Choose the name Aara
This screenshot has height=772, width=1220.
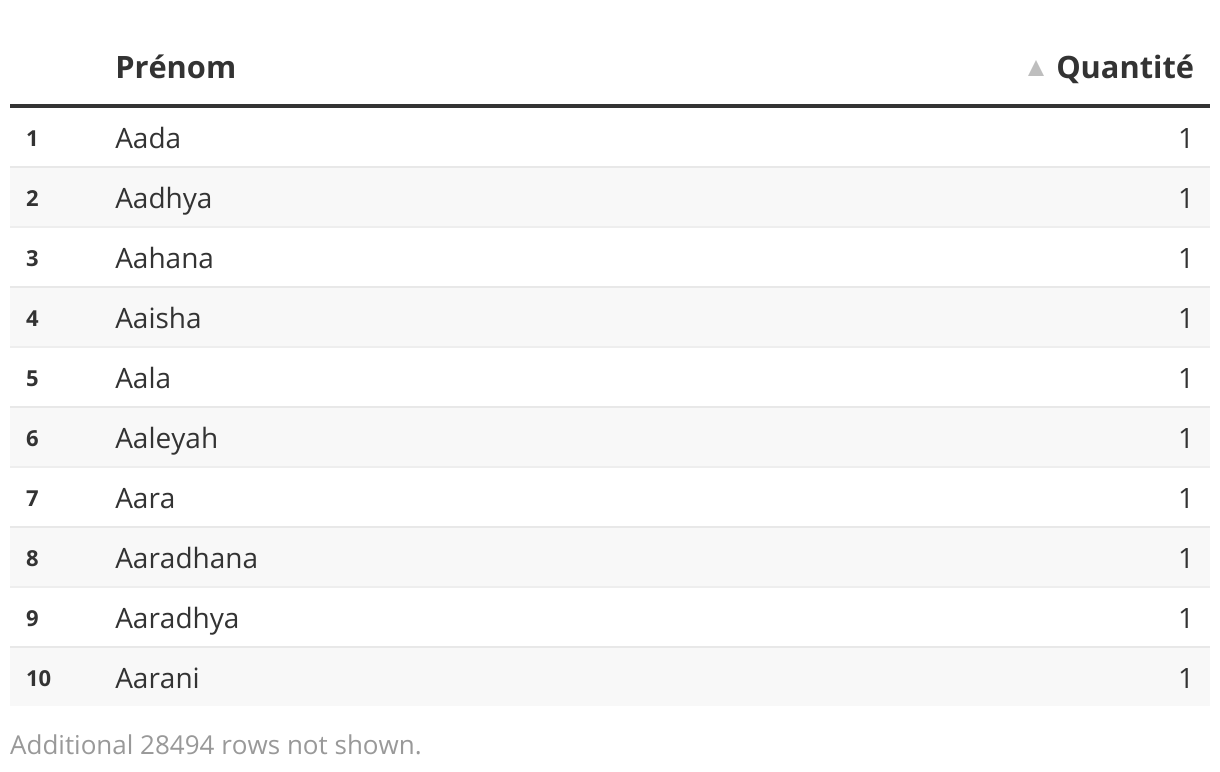tap(145, 498)
